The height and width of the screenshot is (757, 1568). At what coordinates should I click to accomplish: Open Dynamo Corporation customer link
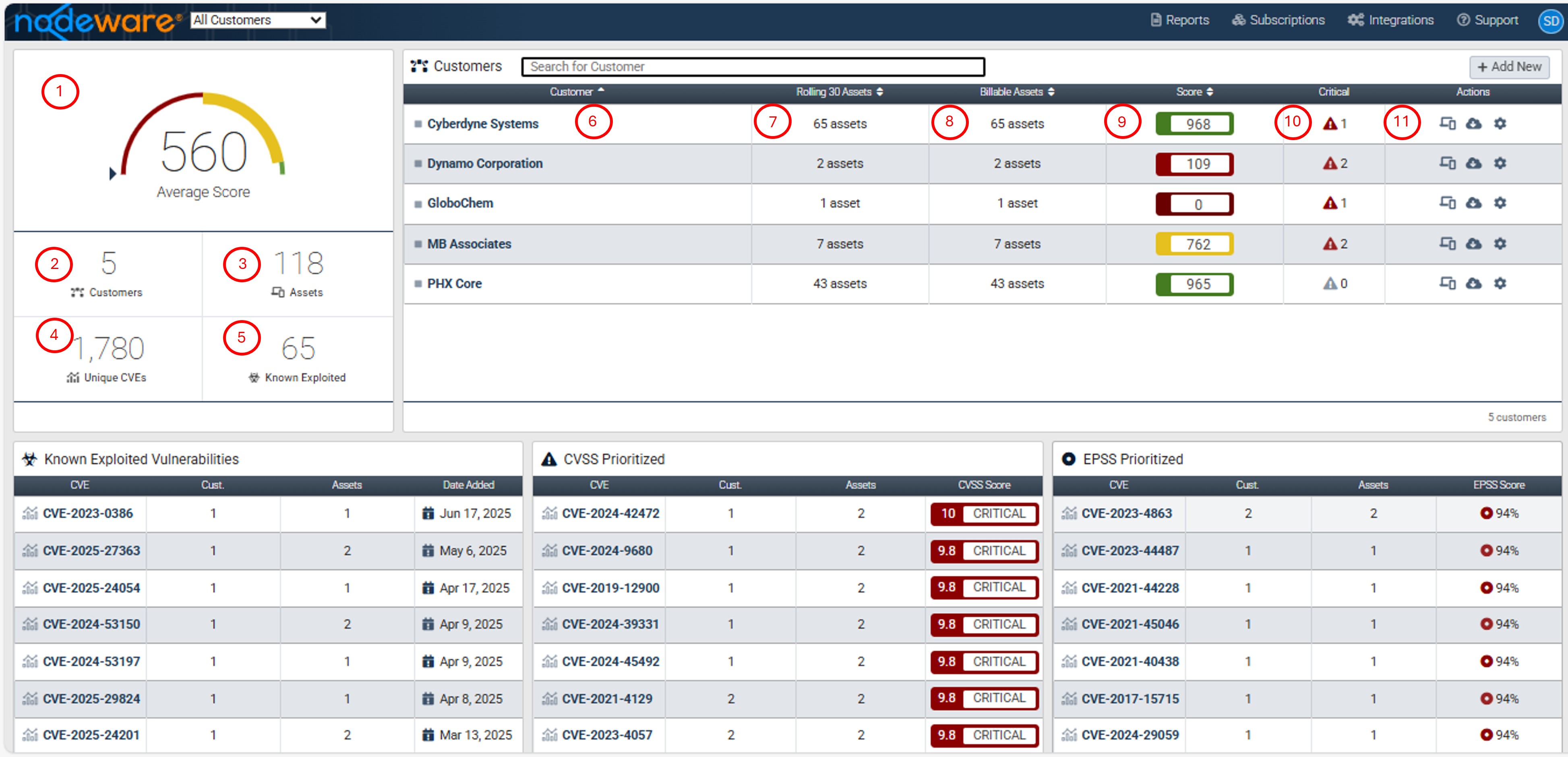pos(484,163)
